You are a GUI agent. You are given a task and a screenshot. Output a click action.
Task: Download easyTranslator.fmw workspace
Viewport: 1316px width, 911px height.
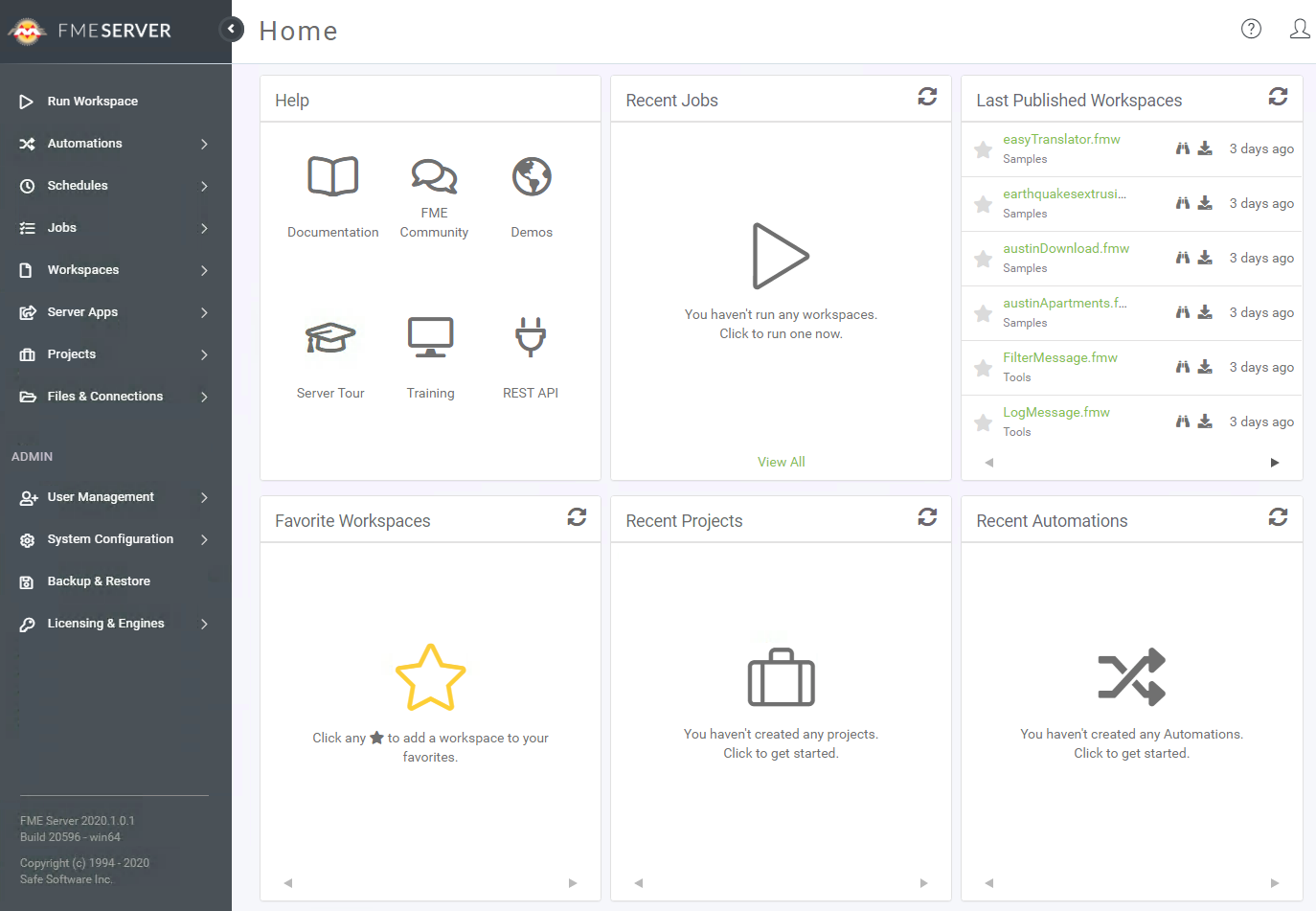point(1205,148)
